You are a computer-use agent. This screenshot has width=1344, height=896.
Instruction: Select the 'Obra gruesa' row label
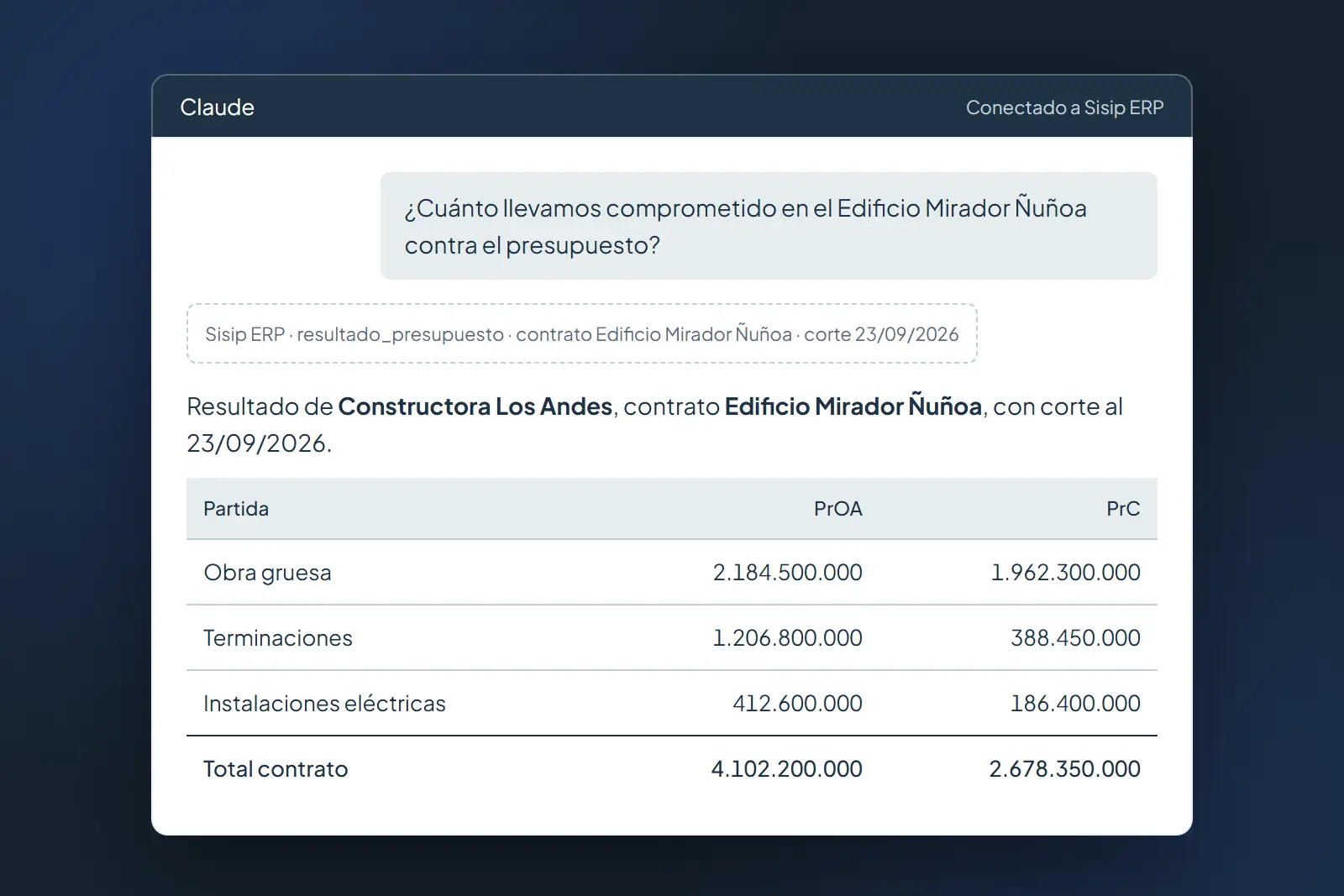click(x=267, y=573)
